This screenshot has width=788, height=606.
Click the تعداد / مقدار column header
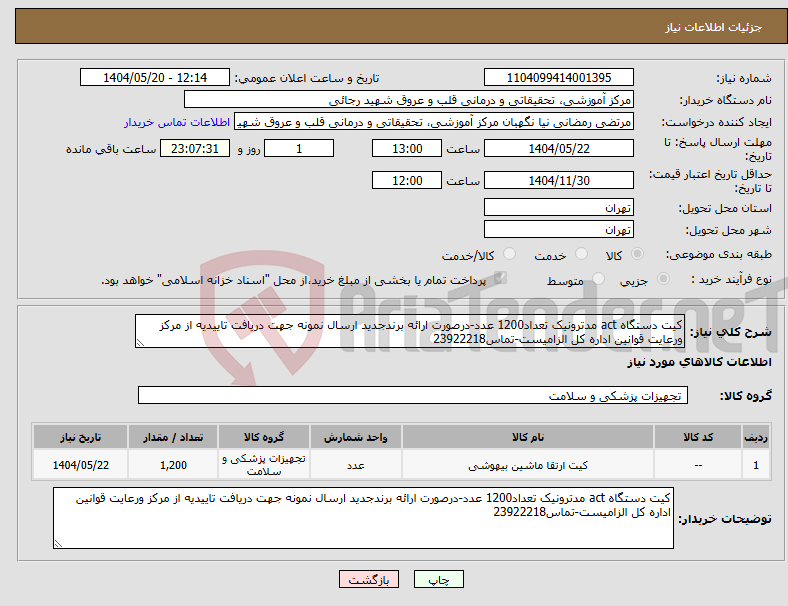coord(173,437)
